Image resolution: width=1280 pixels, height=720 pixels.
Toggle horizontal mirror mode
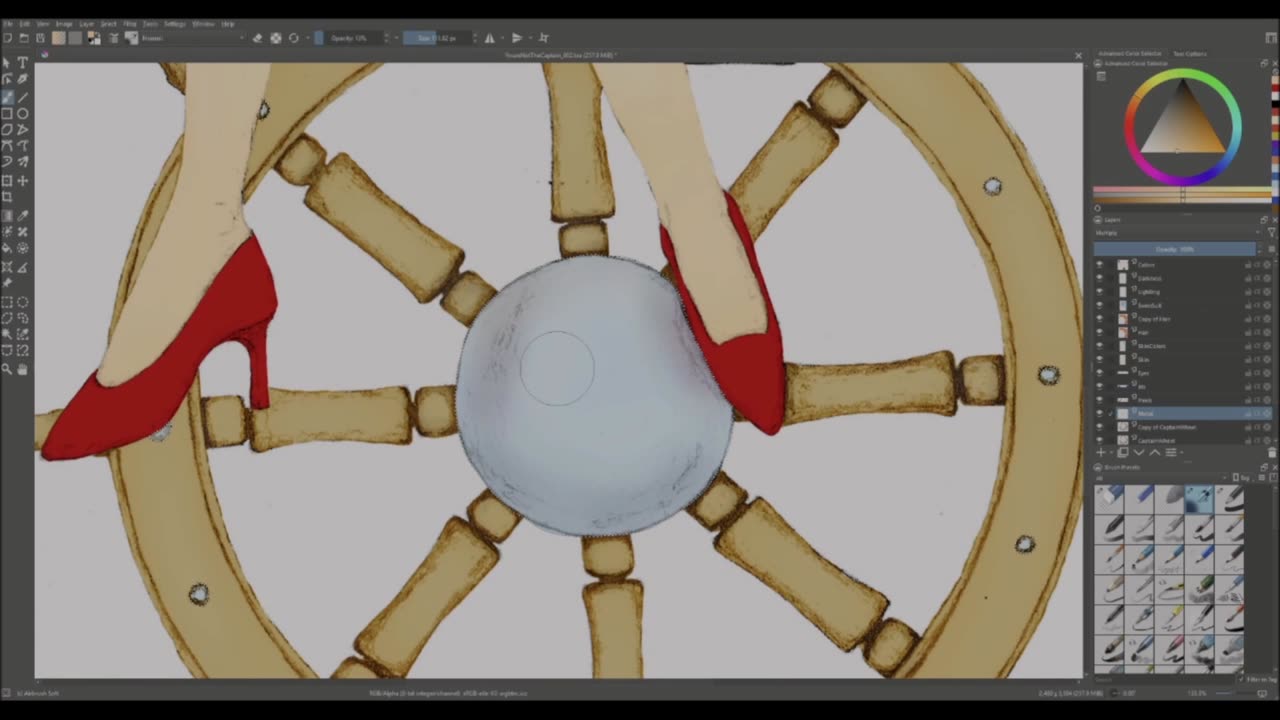point(489,38)
